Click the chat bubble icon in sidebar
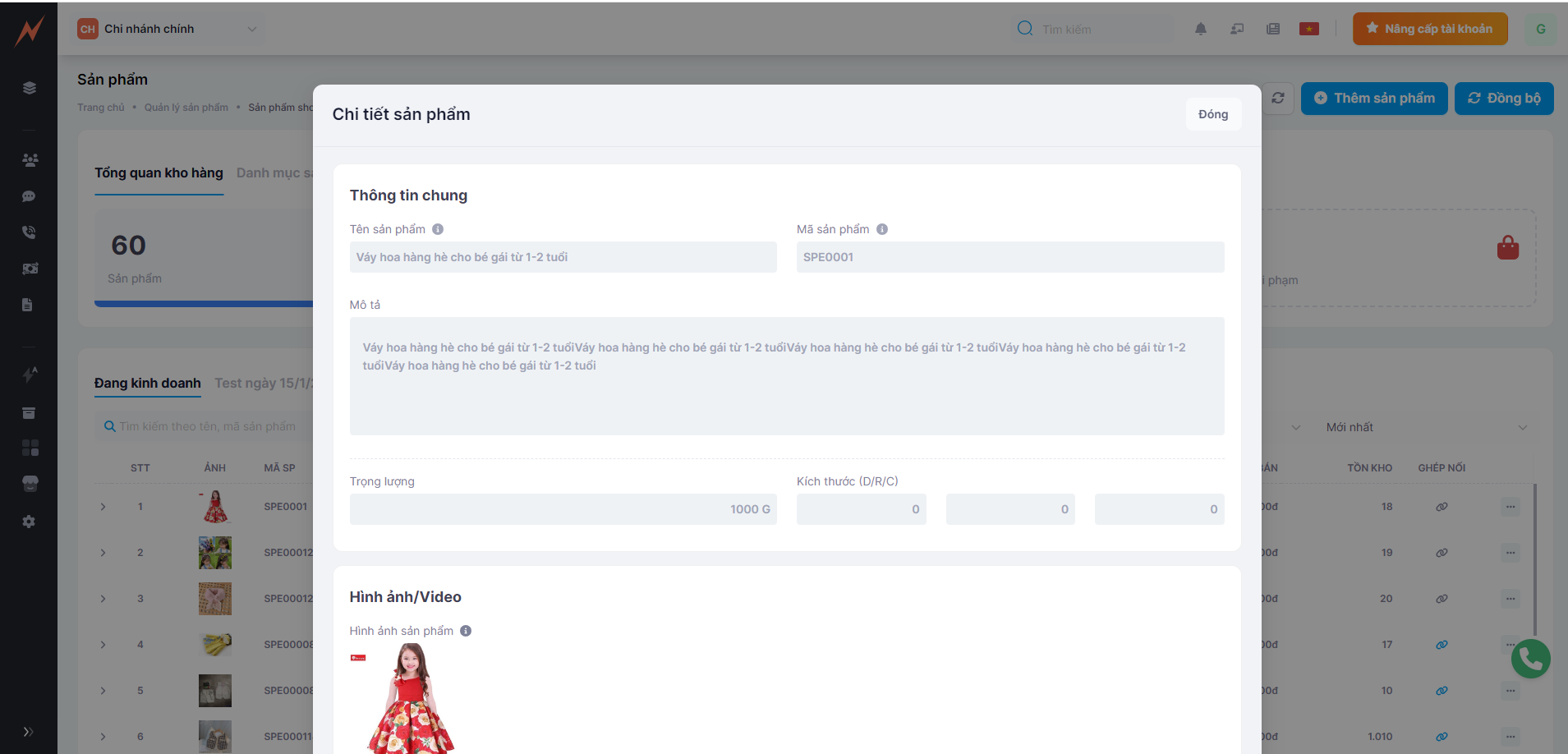Screen dimensions: 1568x754 pyautogui.click(x=29, y=196)
